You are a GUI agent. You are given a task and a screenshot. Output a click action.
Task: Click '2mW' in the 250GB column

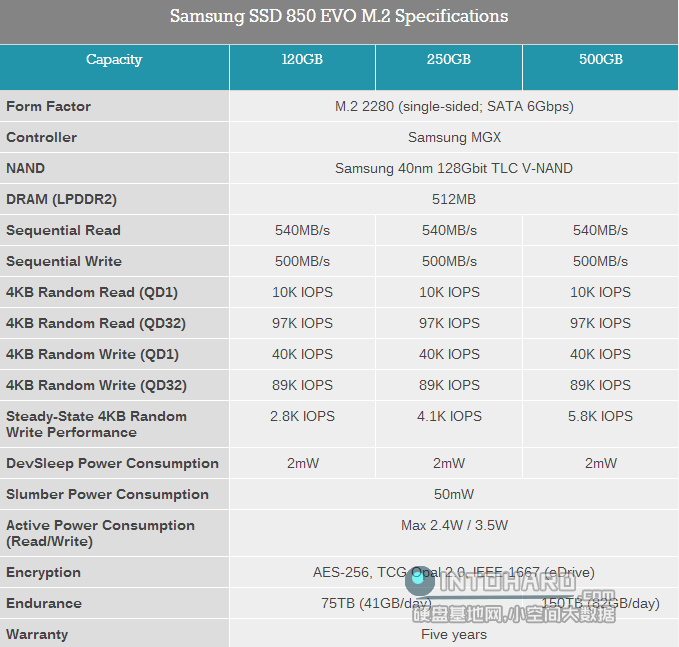click(449, 463)
